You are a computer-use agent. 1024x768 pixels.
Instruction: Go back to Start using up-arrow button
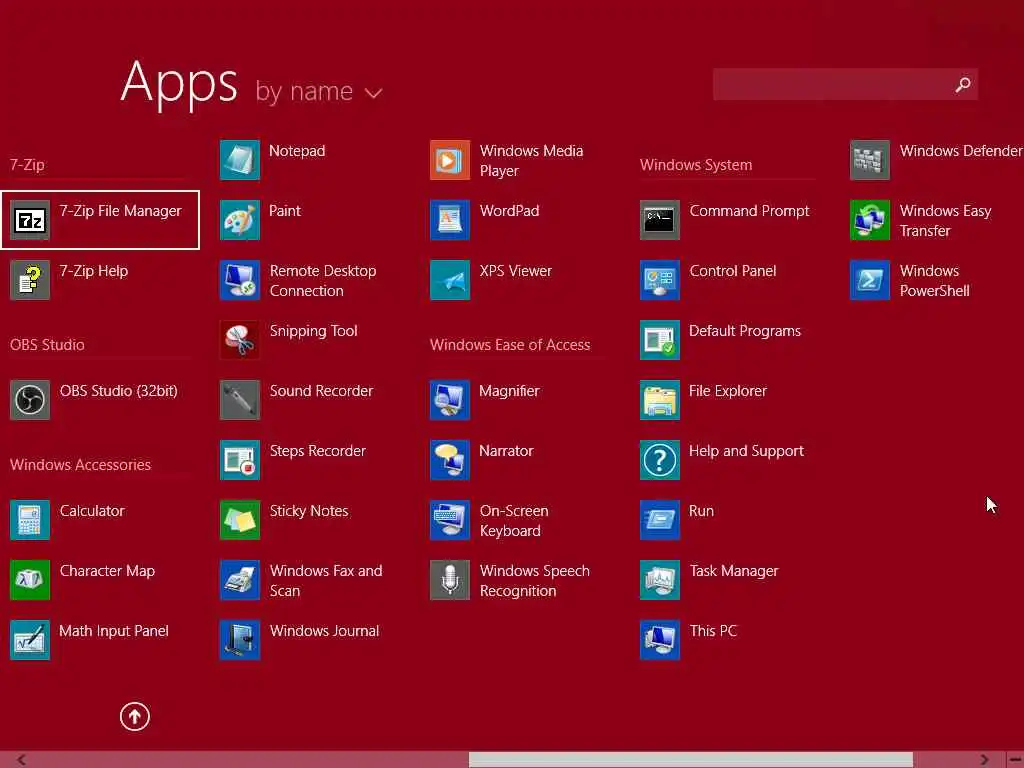pos(135,716)
